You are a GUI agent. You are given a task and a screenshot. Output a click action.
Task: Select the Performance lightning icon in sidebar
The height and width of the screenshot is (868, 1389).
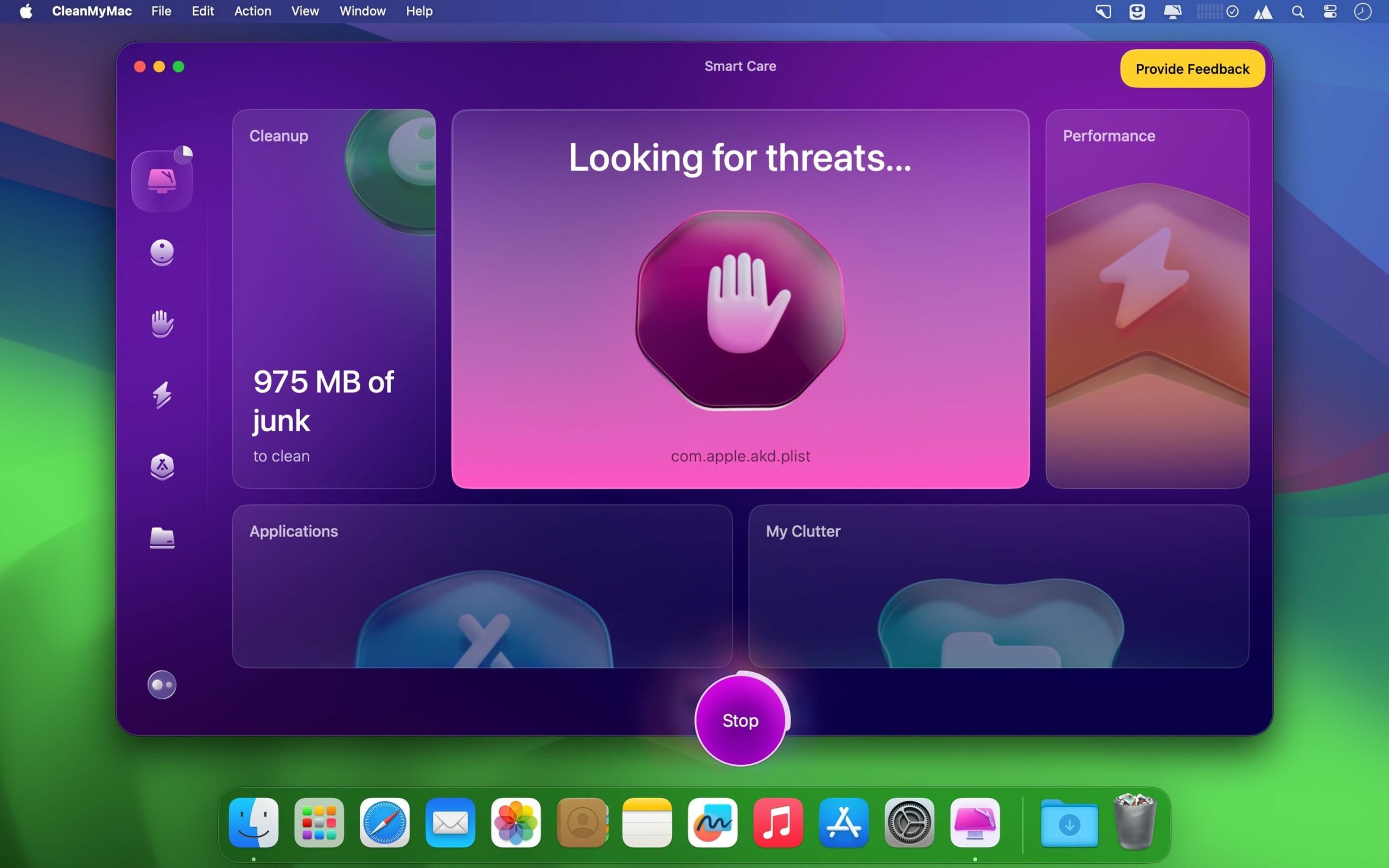point(162,395)
